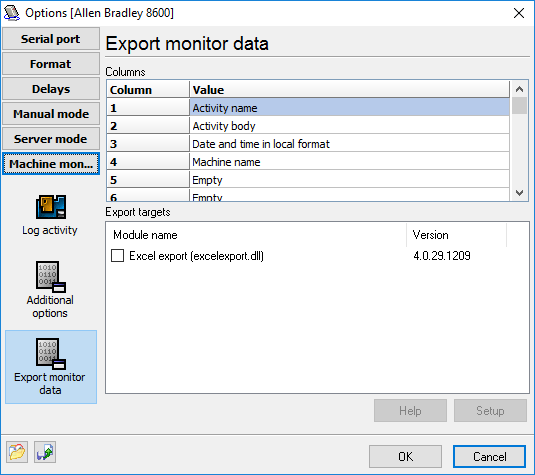Click column number 4 row header
535x475 pixels.
148,162
